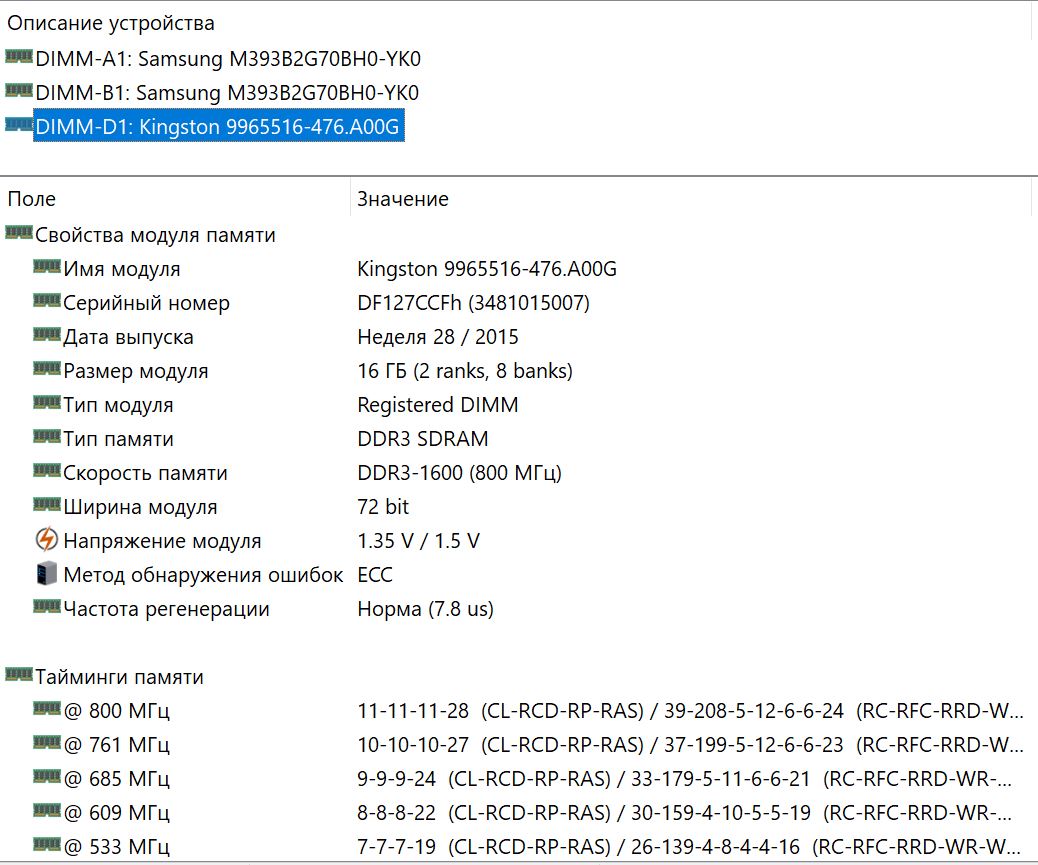The image size is (1038, 865).
Task: Select the DIMM-A1 Samsung module entry
Action: coord(228,59)
